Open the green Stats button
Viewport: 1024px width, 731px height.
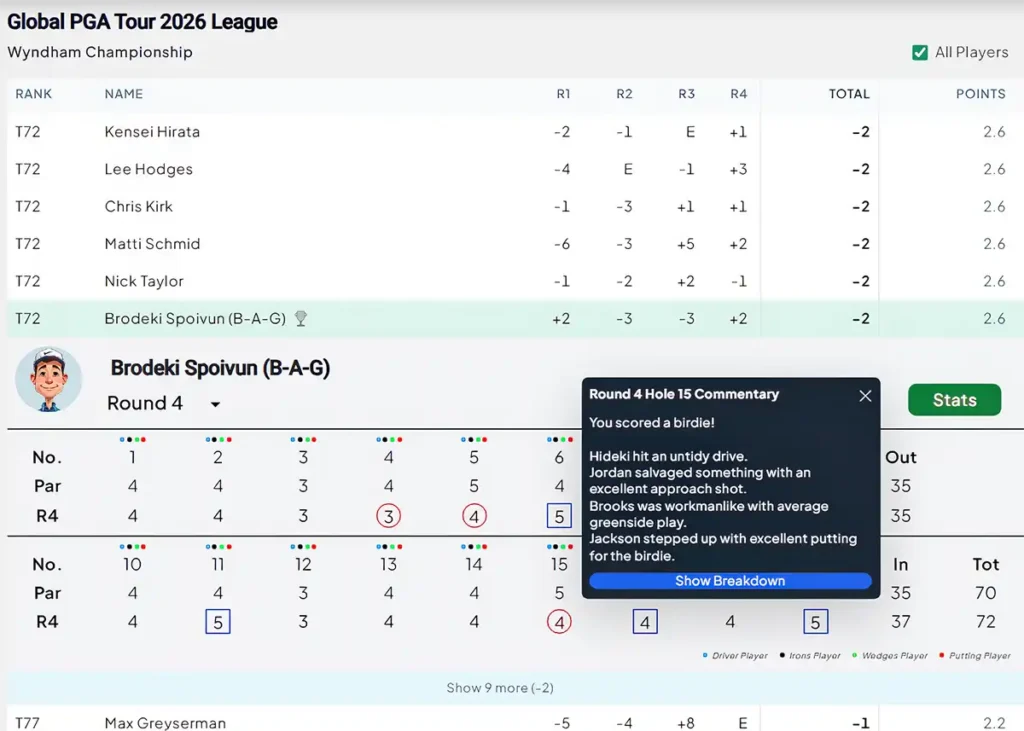tap(954, 400)
